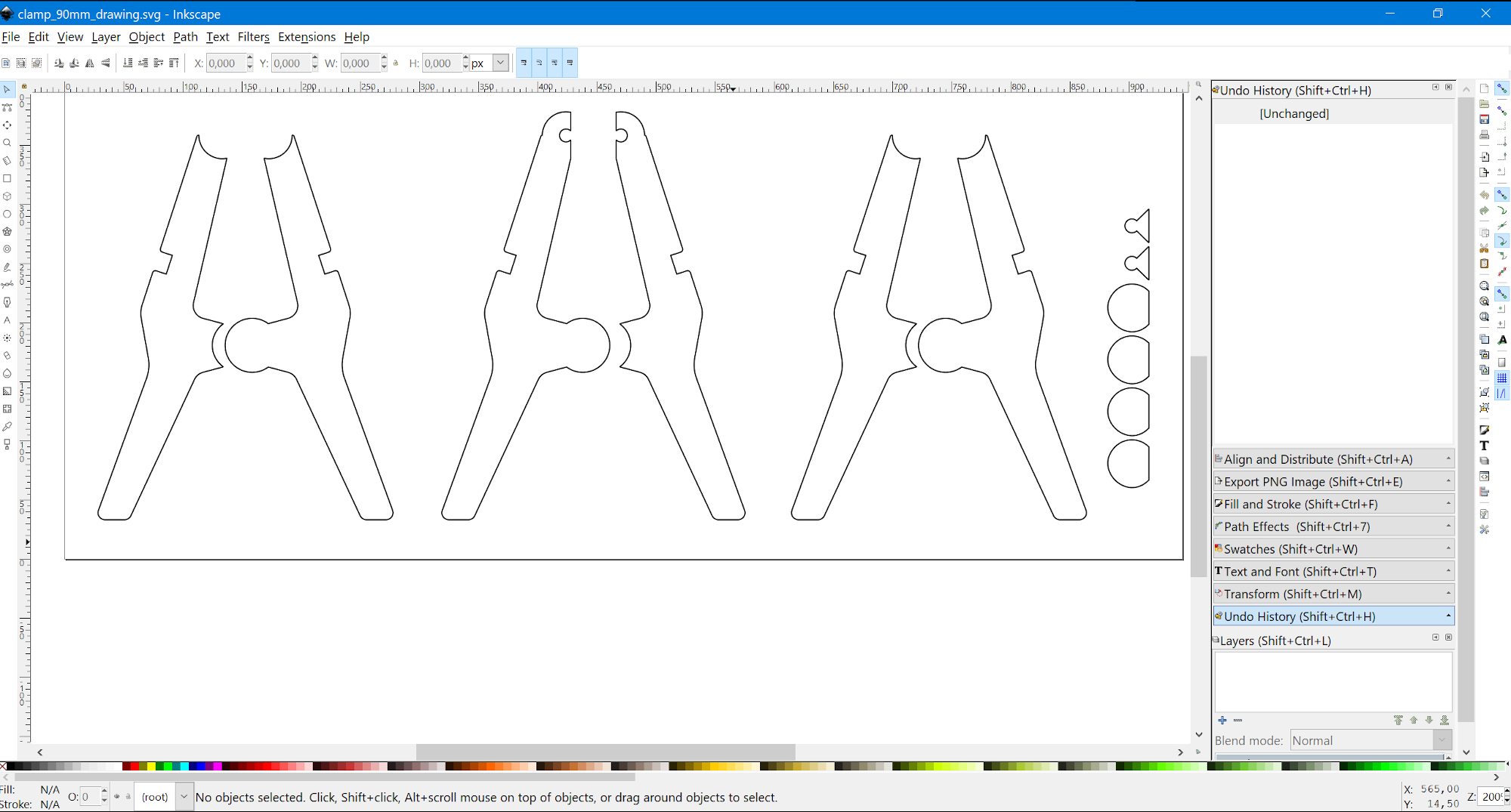Open the XML editor from the commands bar
Screen dimensions: 1511x812
(1484, 477)
